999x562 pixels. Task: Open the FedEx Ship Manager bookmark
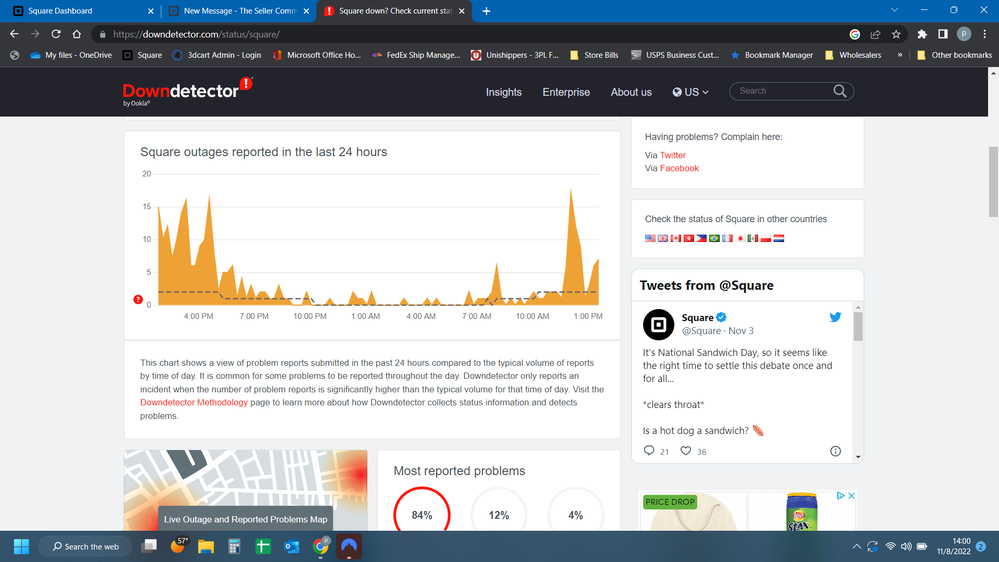tap(416, 55)
